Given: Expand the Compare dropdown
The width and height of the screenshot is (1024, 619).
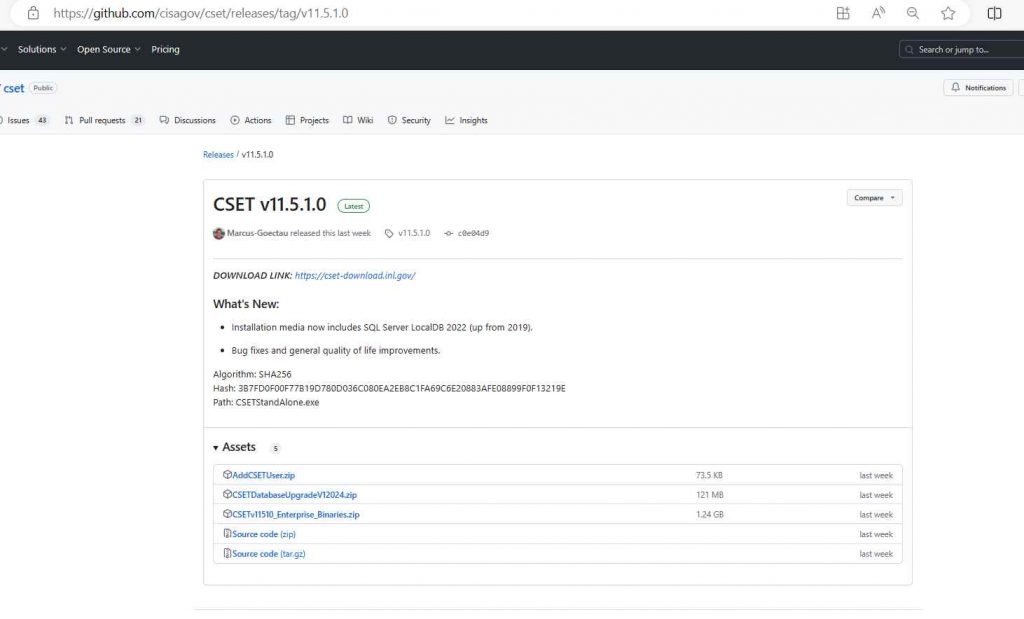Looking at the screenshot, I should pos(874,198).
